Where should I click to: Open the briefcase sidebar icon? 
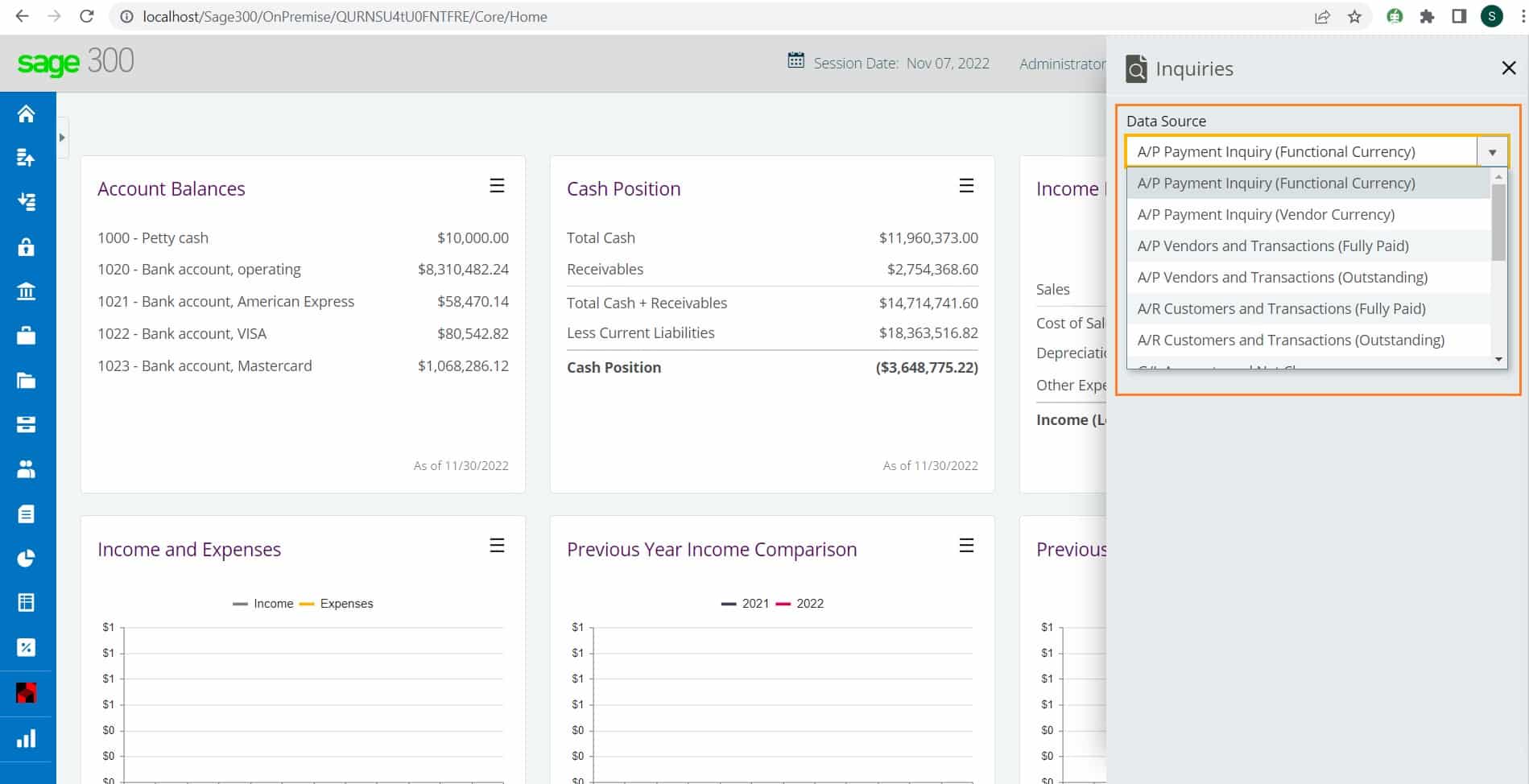26,336
